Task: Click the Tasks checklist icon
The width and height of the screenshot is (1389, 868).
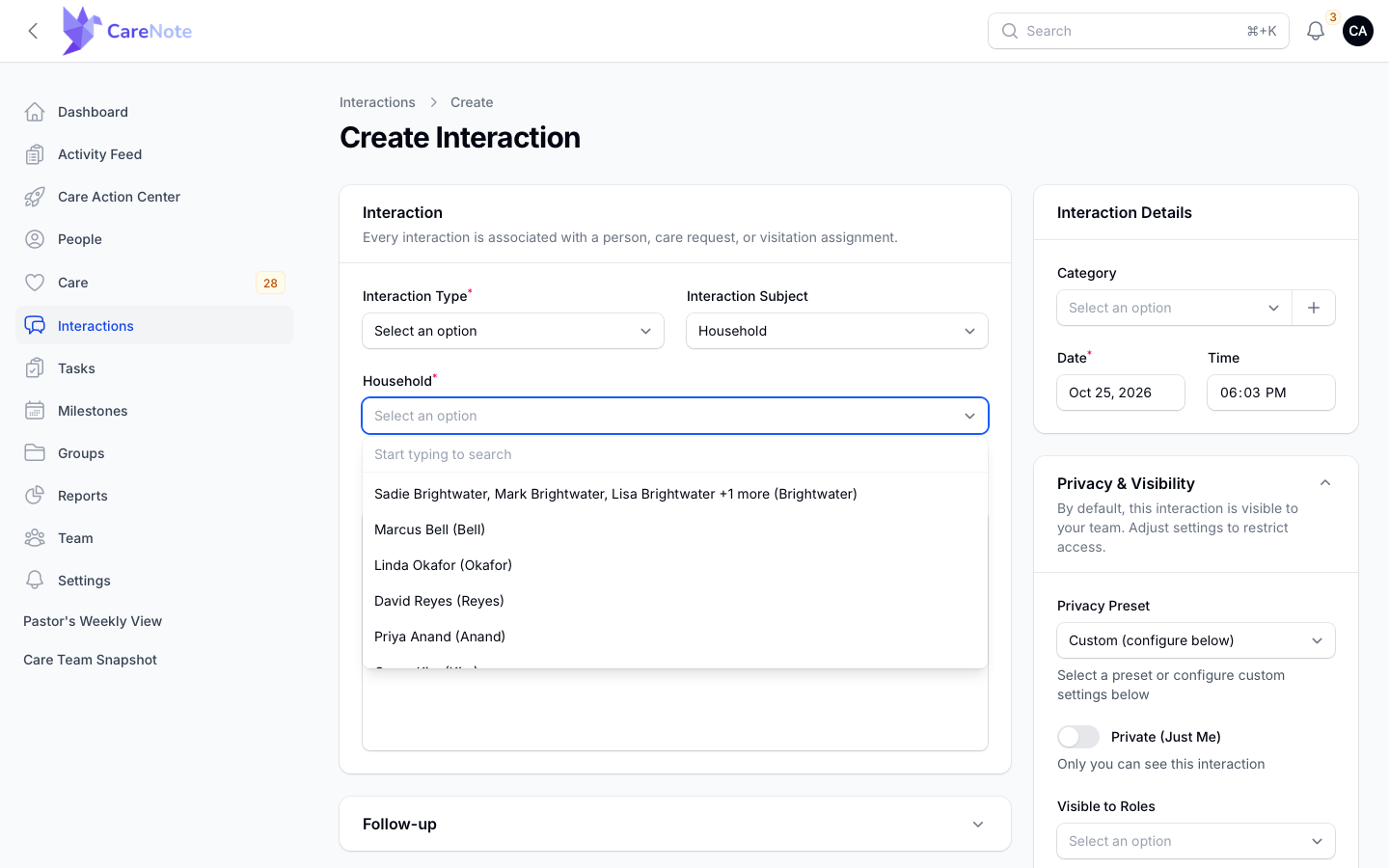Action: (35, 368)
